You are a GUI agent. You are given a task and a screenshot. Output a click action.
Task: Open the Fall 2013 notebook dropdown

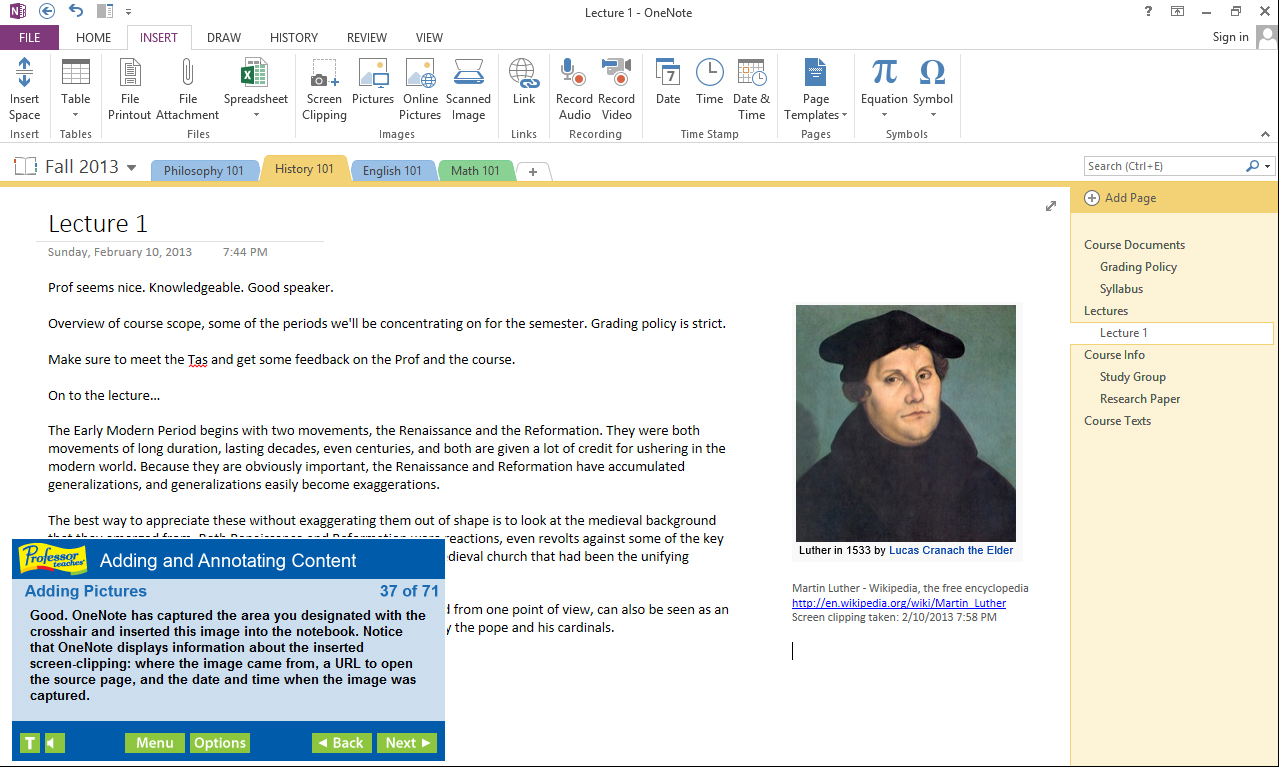tap(129, 167)
